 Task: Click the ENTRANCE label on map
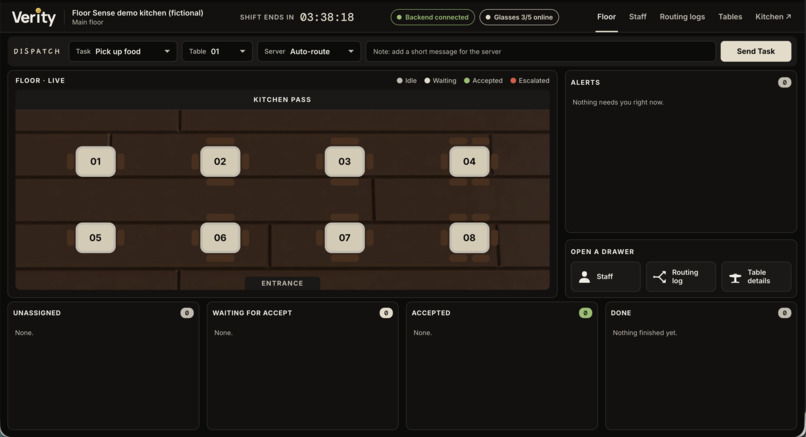click(x=282, y=283)
